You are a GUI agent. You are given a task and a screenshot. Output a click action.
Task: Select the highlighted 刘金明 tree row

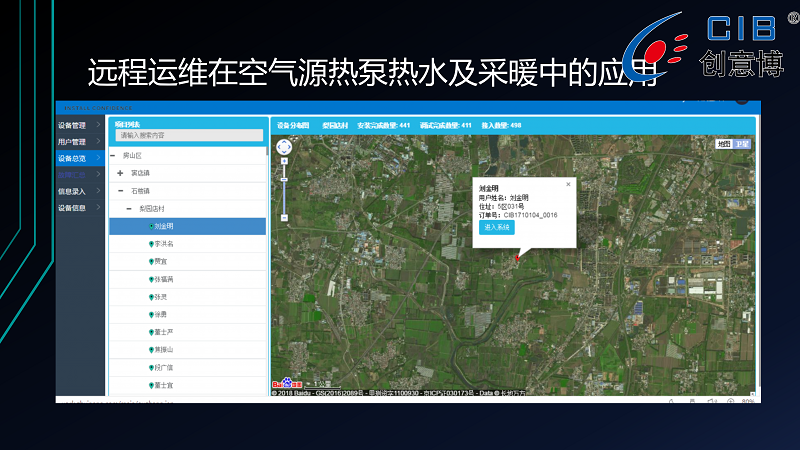coord(187,226)
